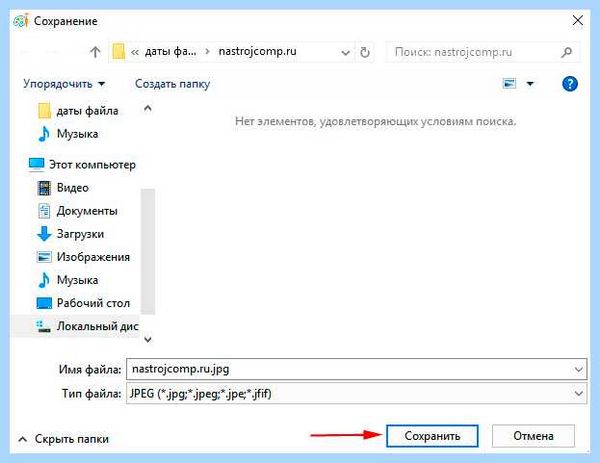The height and width of the screenshot is (463, 600).
Task: Open the help question-mark icon
Action: (x=570, y=83)
